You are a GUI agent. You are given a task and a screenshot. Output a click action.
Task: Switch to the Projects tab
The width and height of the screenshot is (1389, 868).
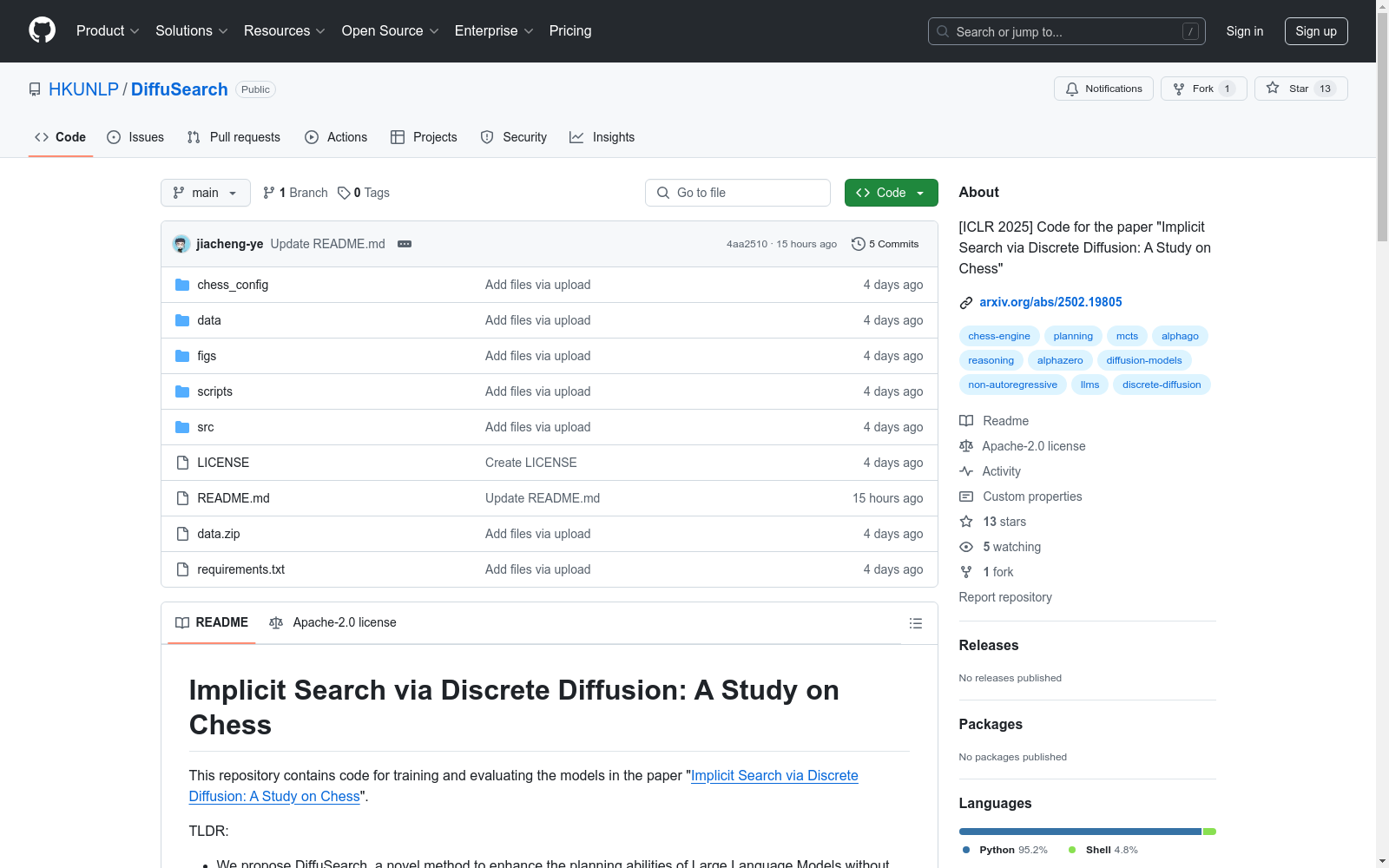(424, 137)
